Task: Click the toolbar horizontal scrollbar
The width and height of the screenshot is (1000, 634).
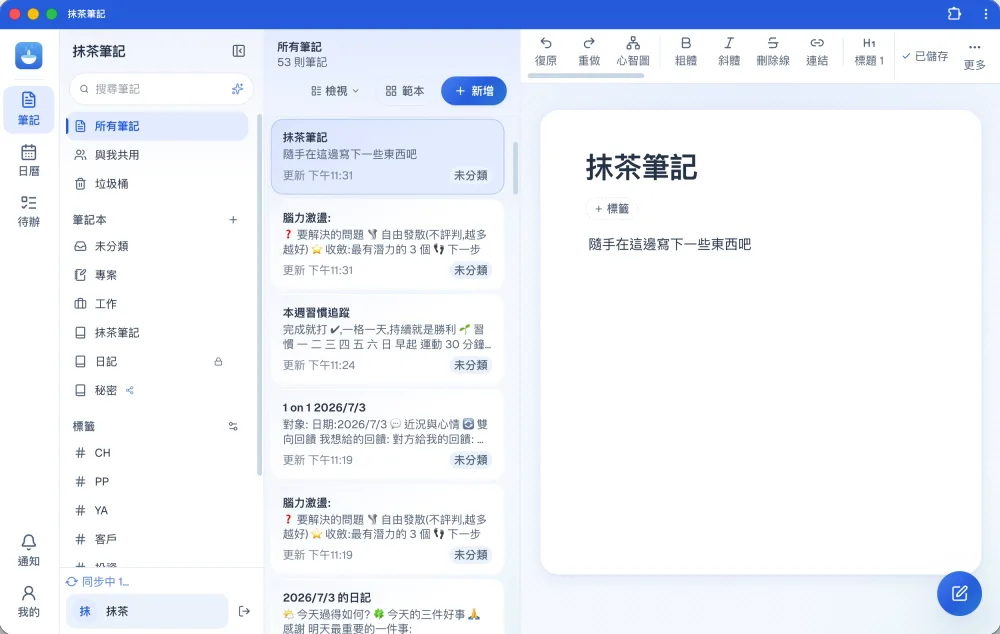Action: coord(585,75)
